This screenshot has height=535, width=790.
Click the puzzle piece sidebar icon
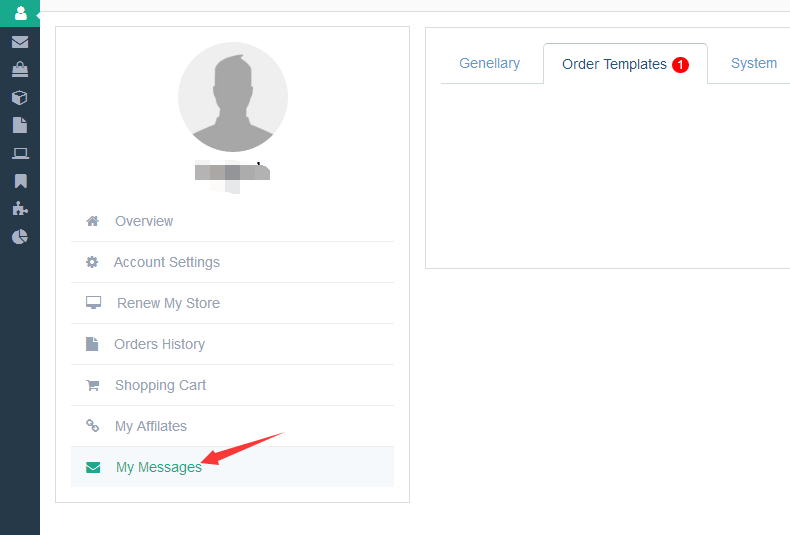click(20, 209)
